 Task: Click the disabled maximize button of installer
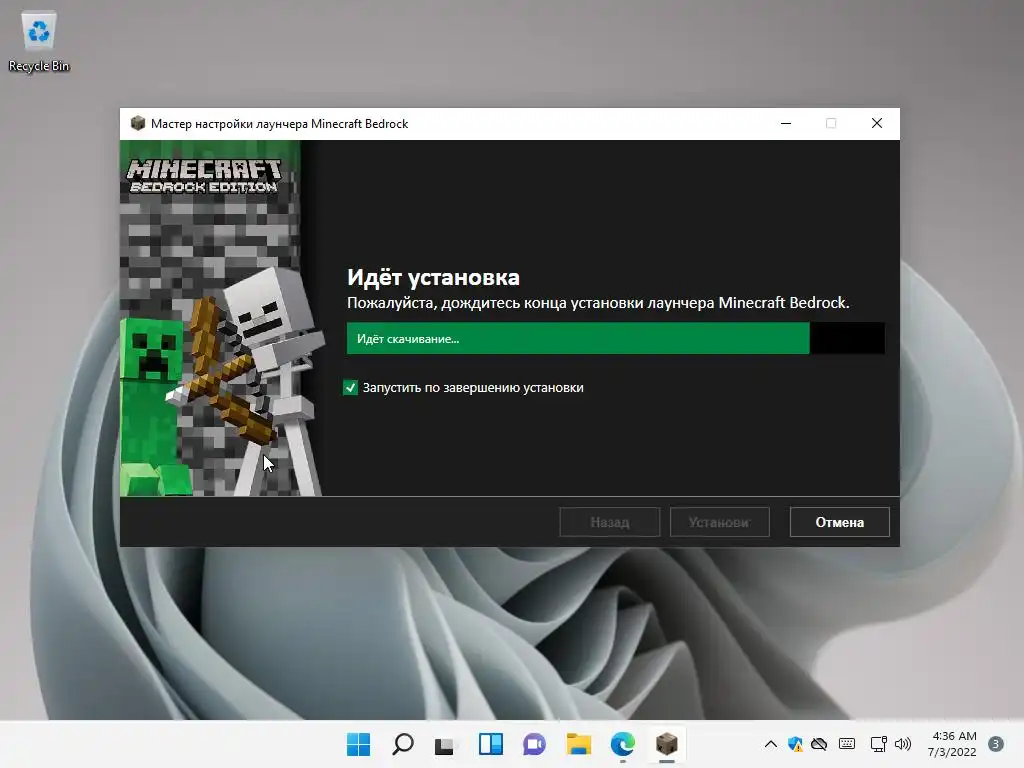[831, 123]
